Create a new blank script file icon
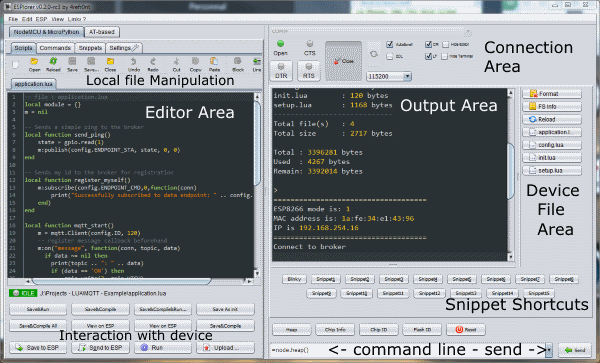Image resolution: width=600 pixels, height=363 pixels. [15, 65]
